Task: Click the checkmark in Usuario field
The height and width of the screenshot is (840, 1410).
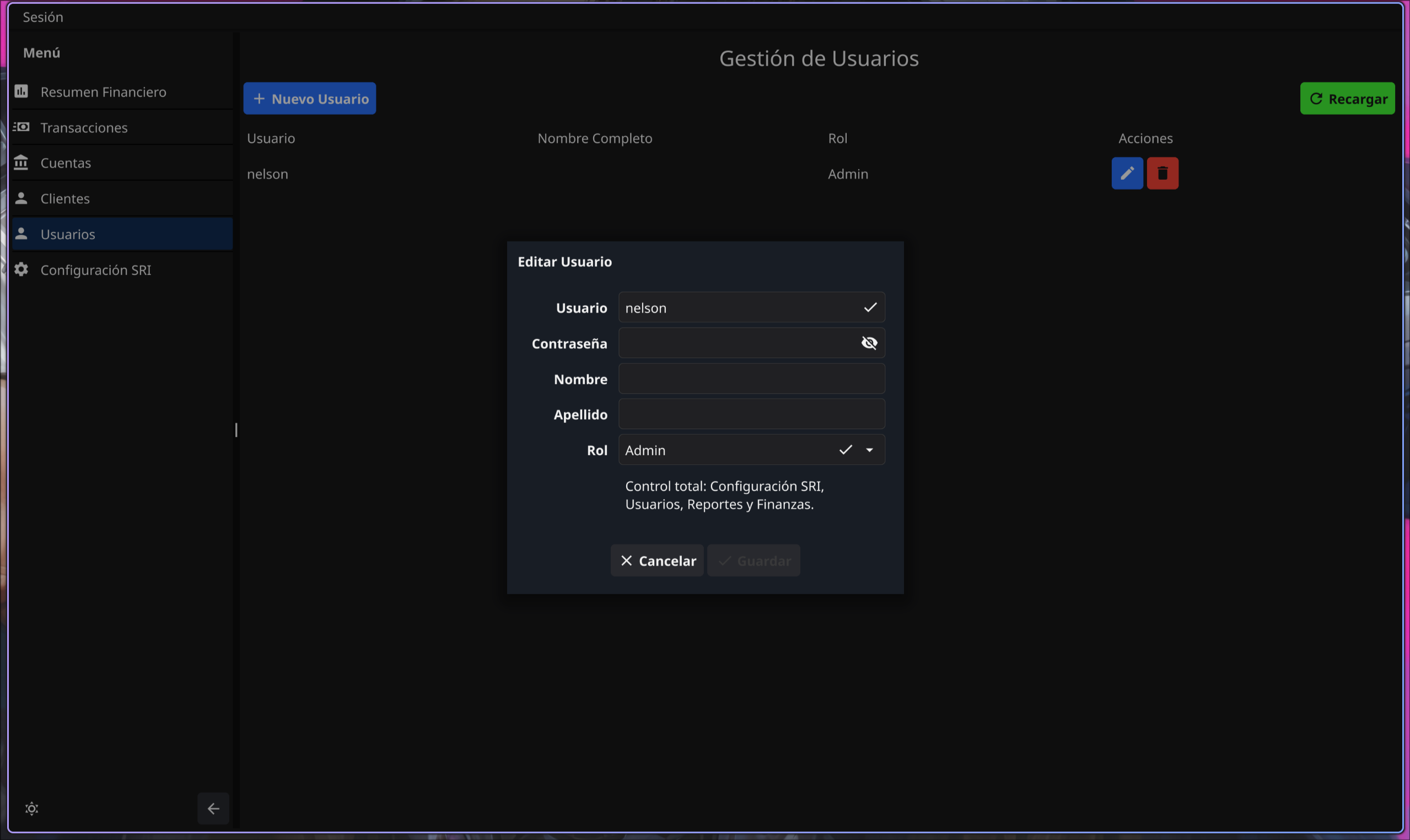Action: 870,308
